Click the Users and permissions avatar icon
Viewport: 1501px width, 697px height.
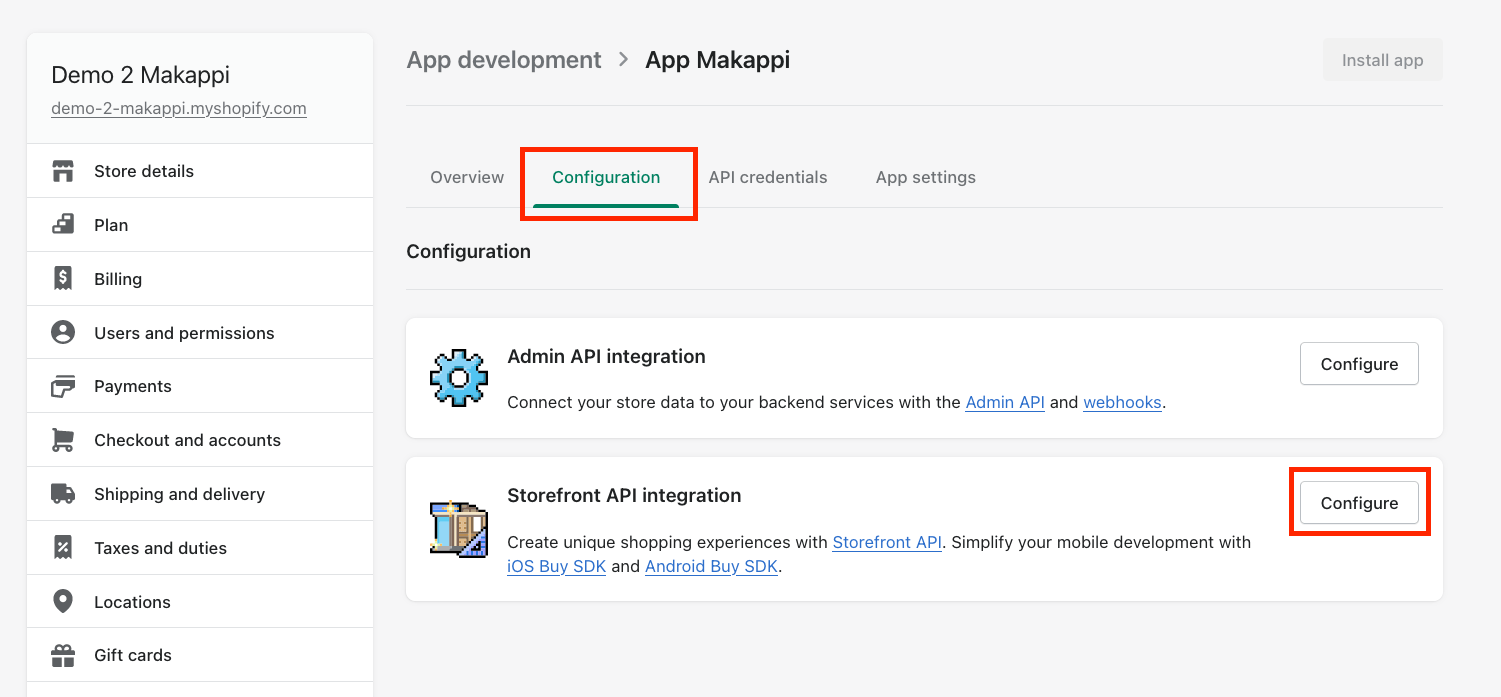(x=63, y=333)
